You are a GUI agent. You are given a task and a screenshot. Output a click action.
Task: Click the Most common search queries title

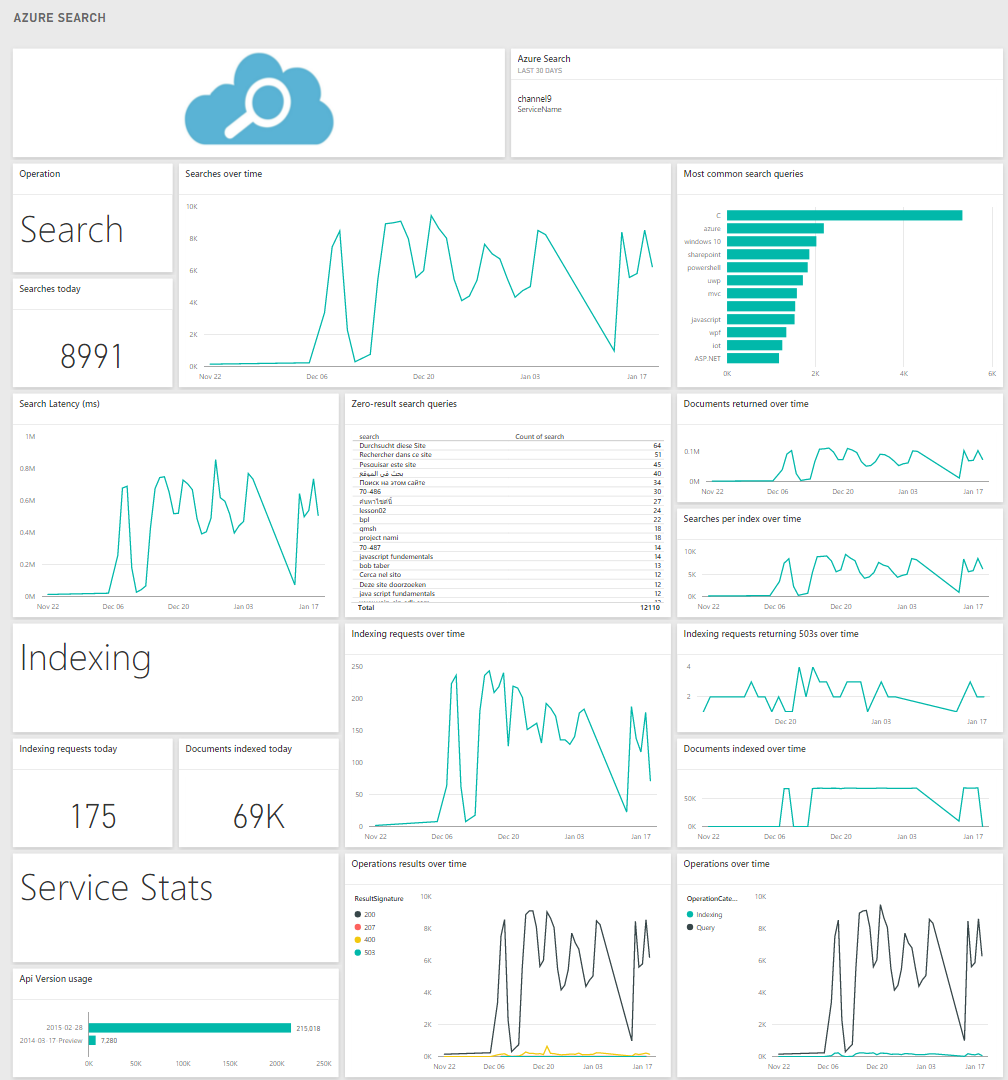pos(743,174)
